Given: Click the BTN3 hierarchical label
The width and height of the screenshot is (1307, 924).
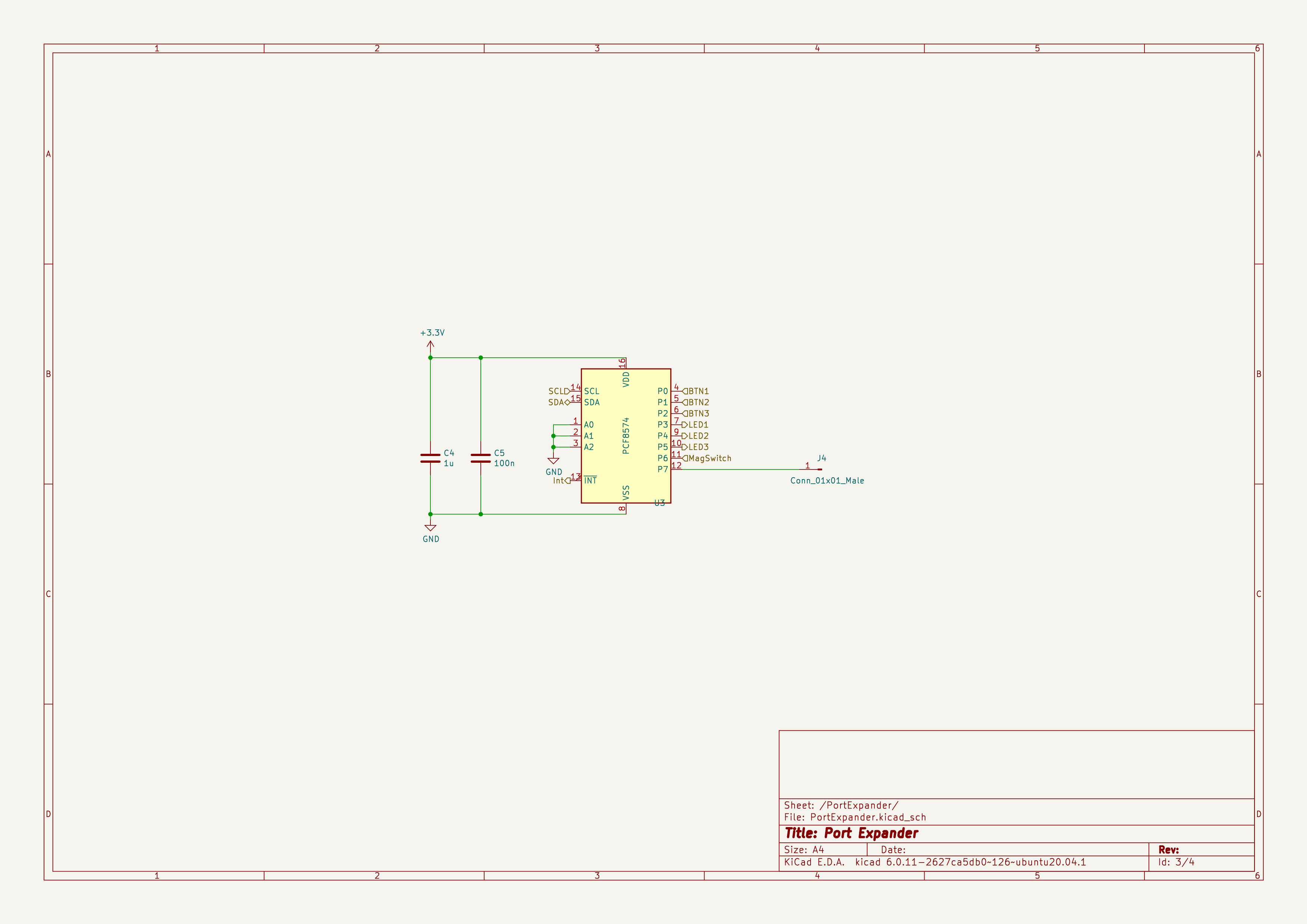Looking at the screenshot, I should (x=696, y=414).
